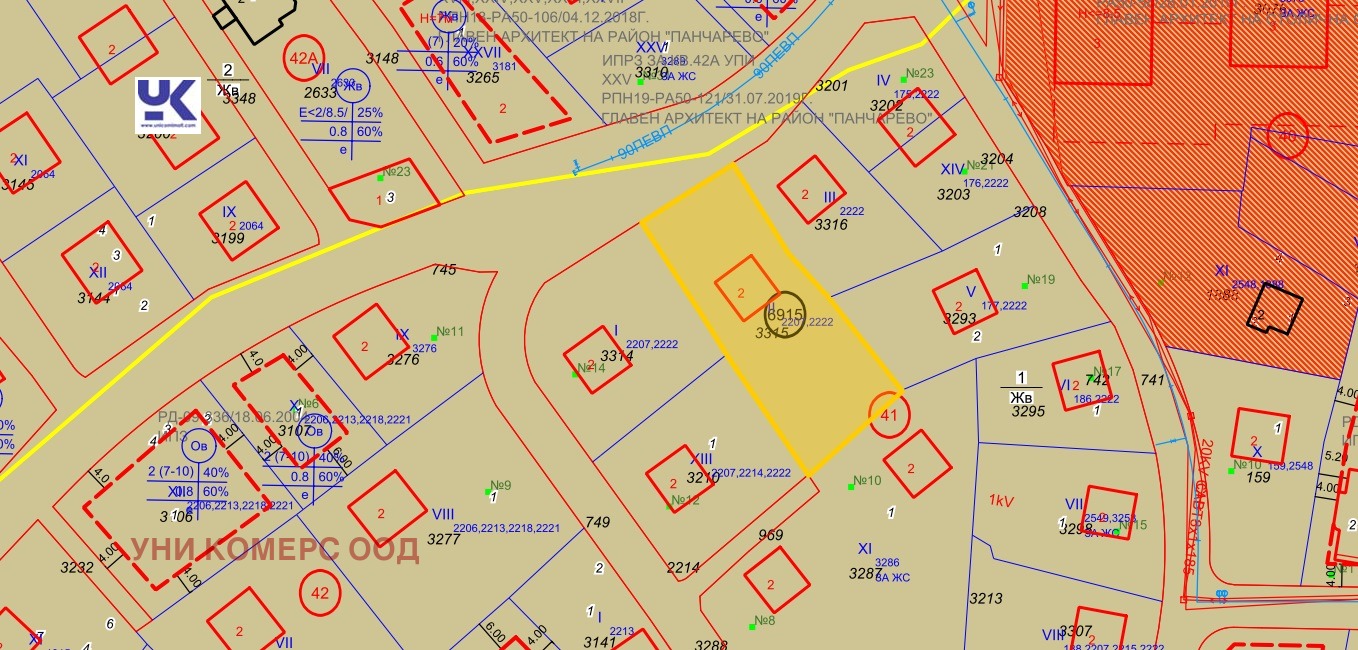Click the red 1kV power line label
Screen dimensions: 1358x650
point(1002,500)
